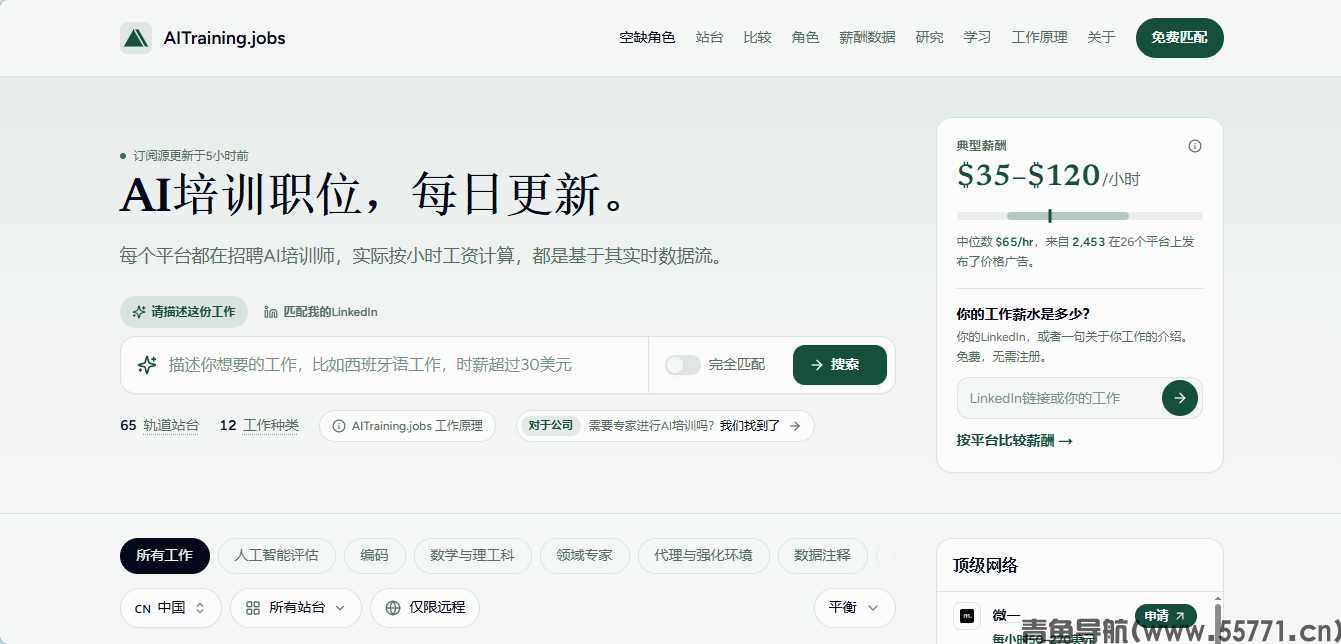Open 工作原理 in the top navigation
This screenshot has height=644, width=1341.
point(1039,38)
